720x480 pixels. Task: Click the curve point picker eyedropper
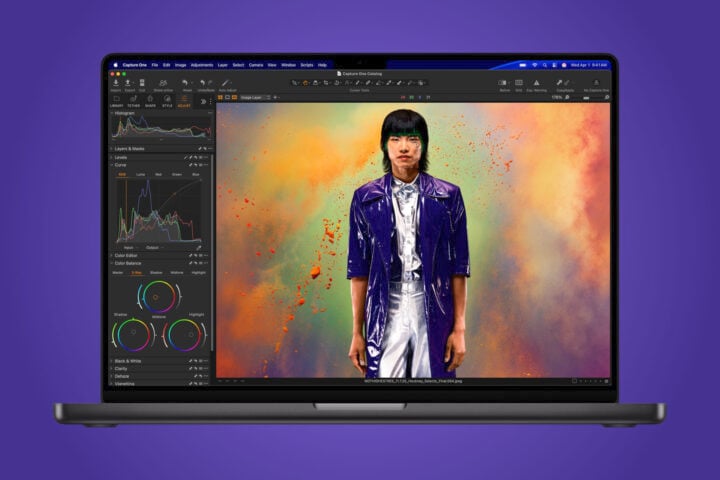199,248
